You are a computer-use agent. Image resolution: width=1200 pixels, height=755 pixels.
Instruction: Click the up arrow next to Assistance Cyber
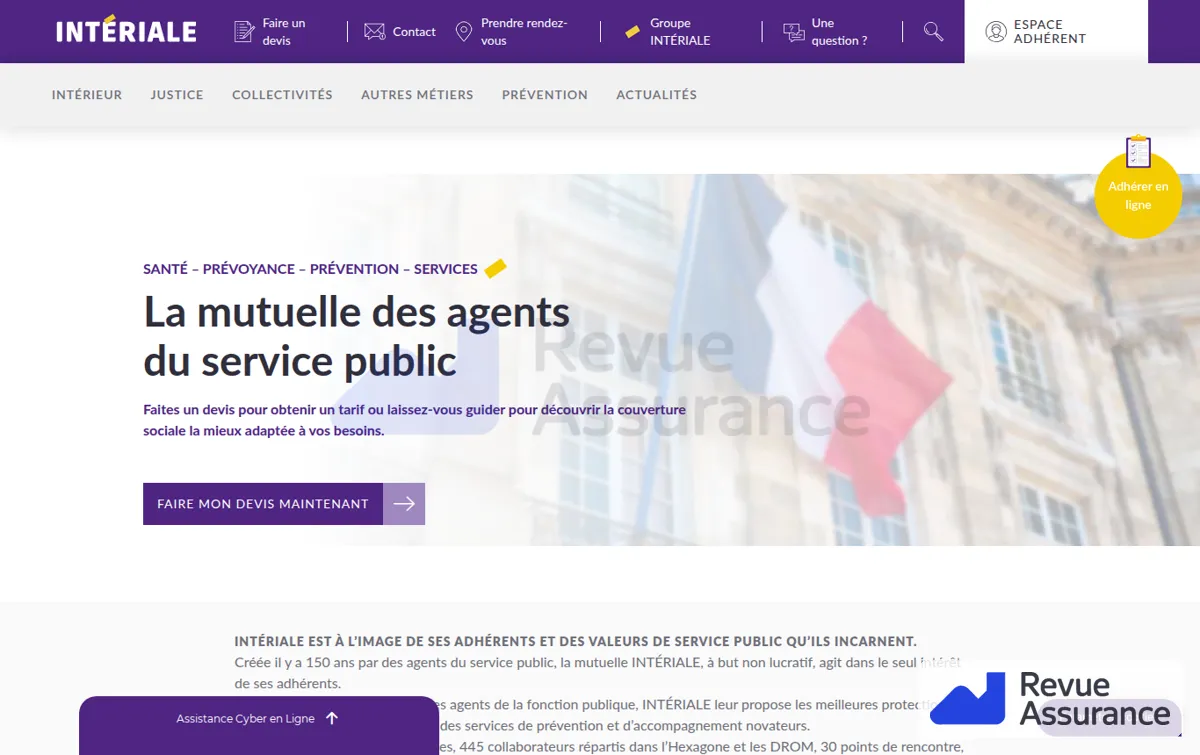pyautogui.click(x=332, y=718)
